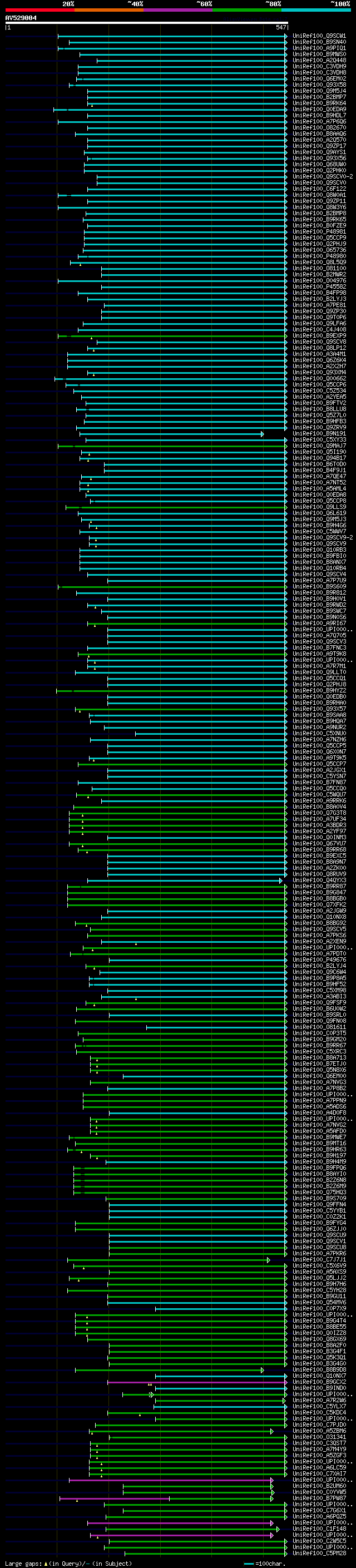Image resolution: width=356 pixels, height=1568 pixels.
Task: Select label UniRef100_P49676
Action: 319,960
